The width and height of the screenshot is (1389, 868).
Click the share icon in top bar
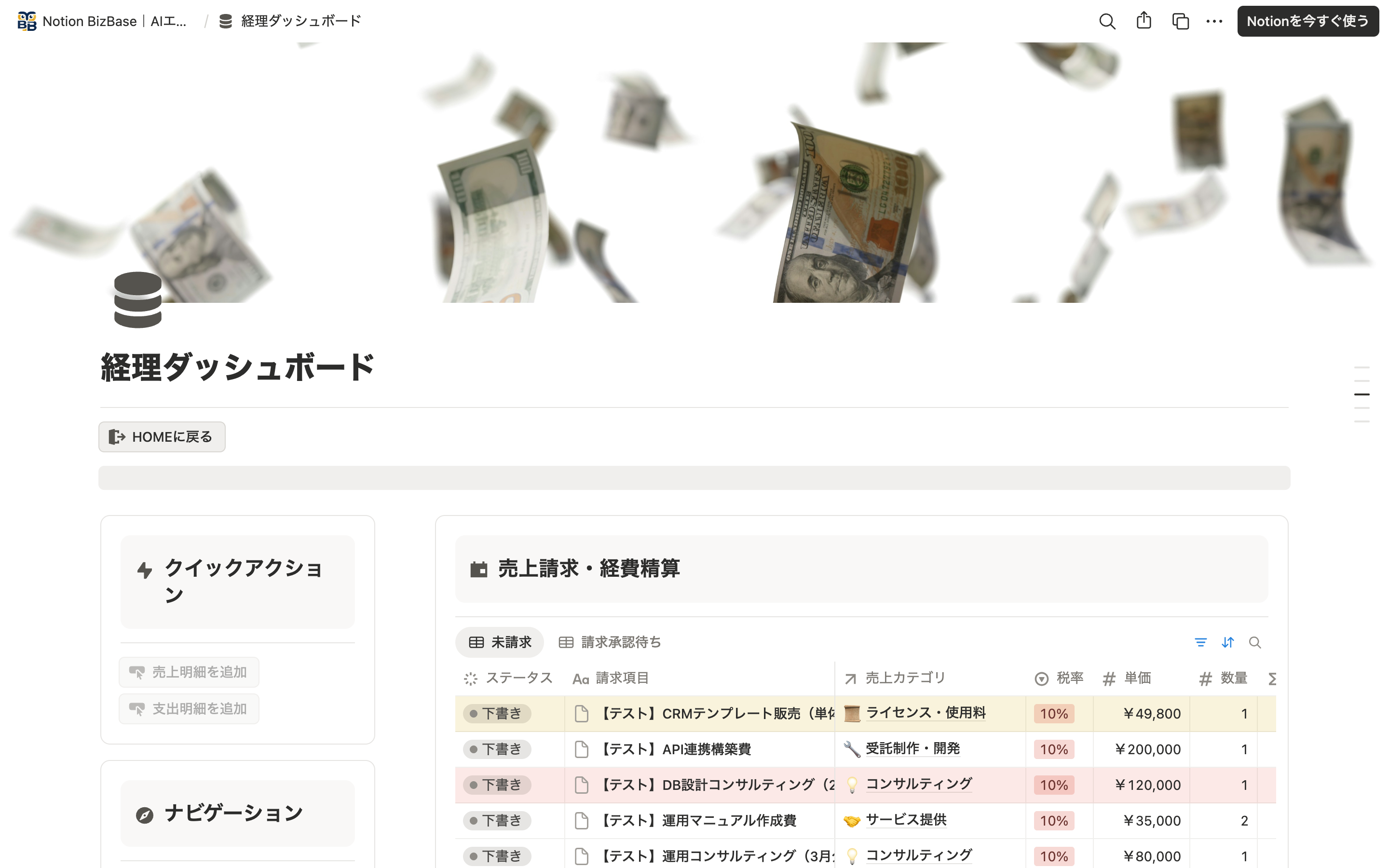(x=1144, y=21)
